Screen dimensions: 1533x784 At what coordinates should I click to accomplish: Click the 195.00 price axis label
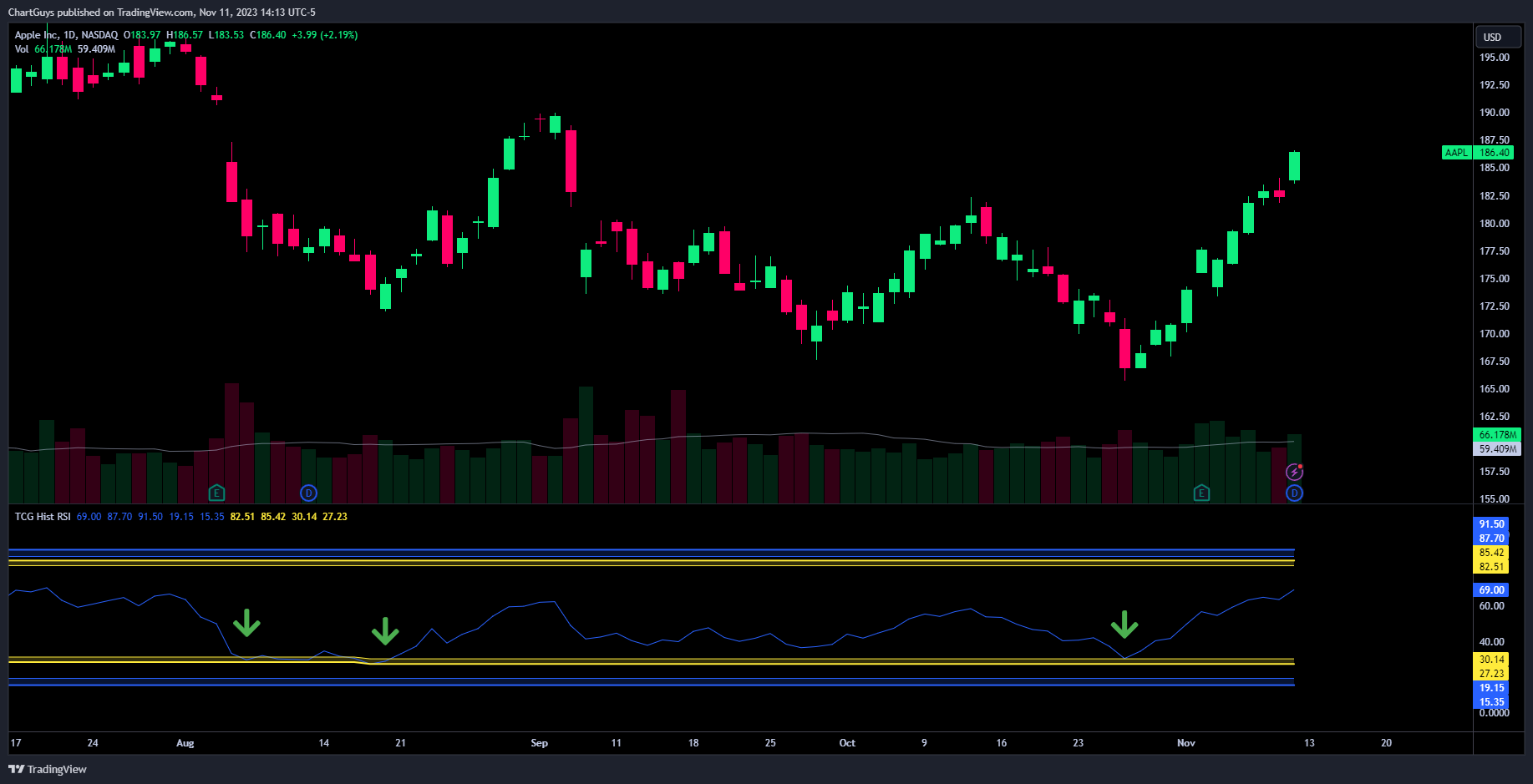(1495, 58)
